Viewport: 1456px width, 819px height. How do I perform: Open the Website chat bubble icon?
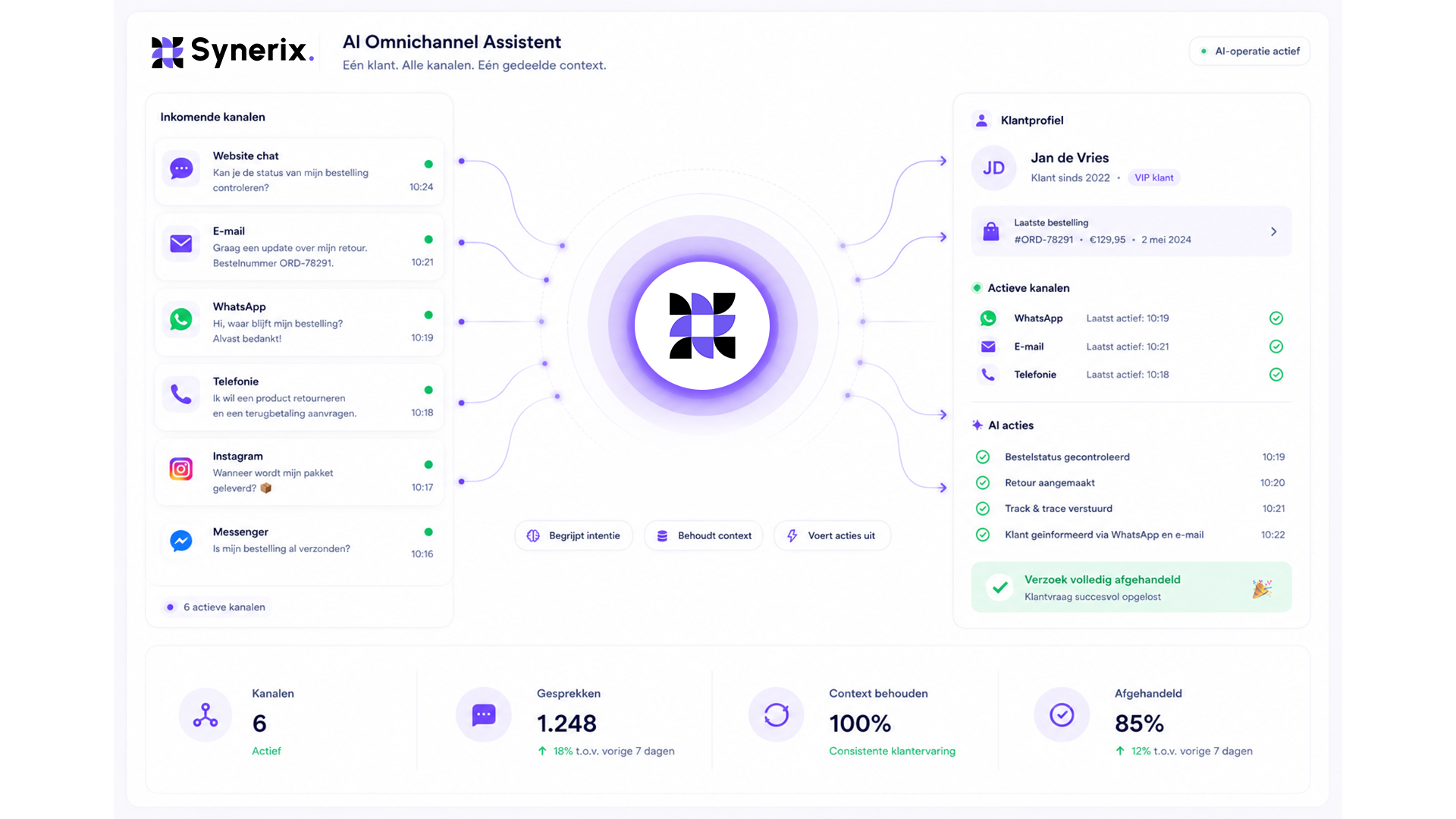tap(181, 168)
